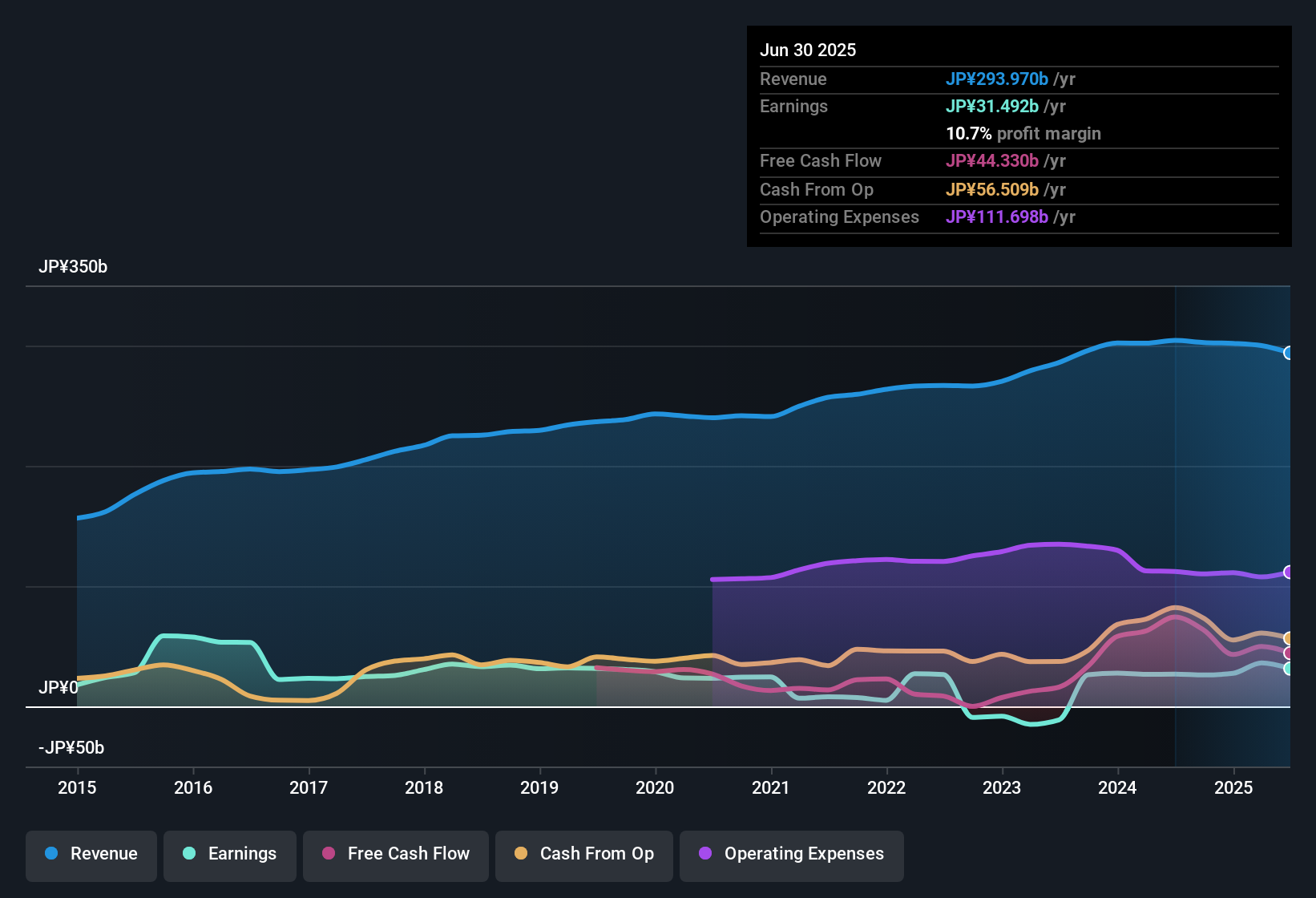This screenshot has height=898, width=1316.
Task: Toggle the Earnings series off
Action: click(229, 854)
